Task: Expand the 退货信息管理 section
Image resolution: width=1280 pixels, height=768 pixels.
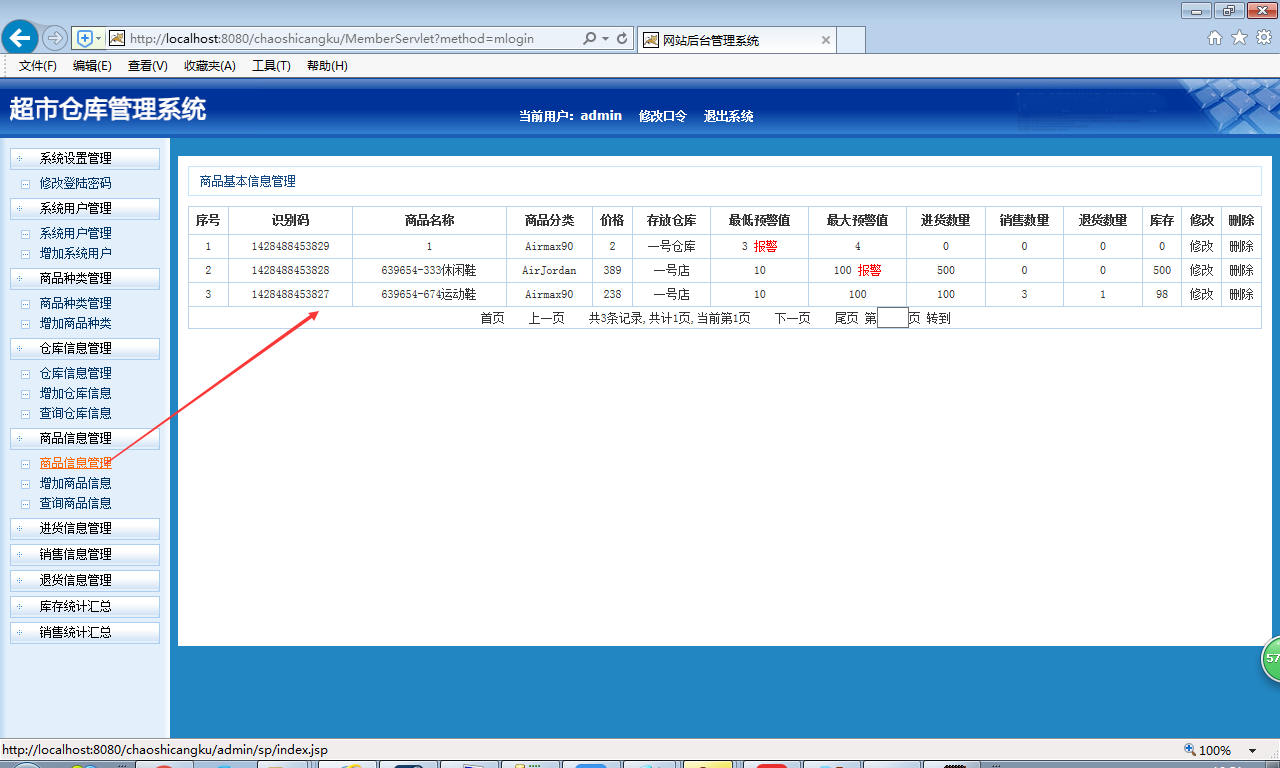Action: (84, 580)
